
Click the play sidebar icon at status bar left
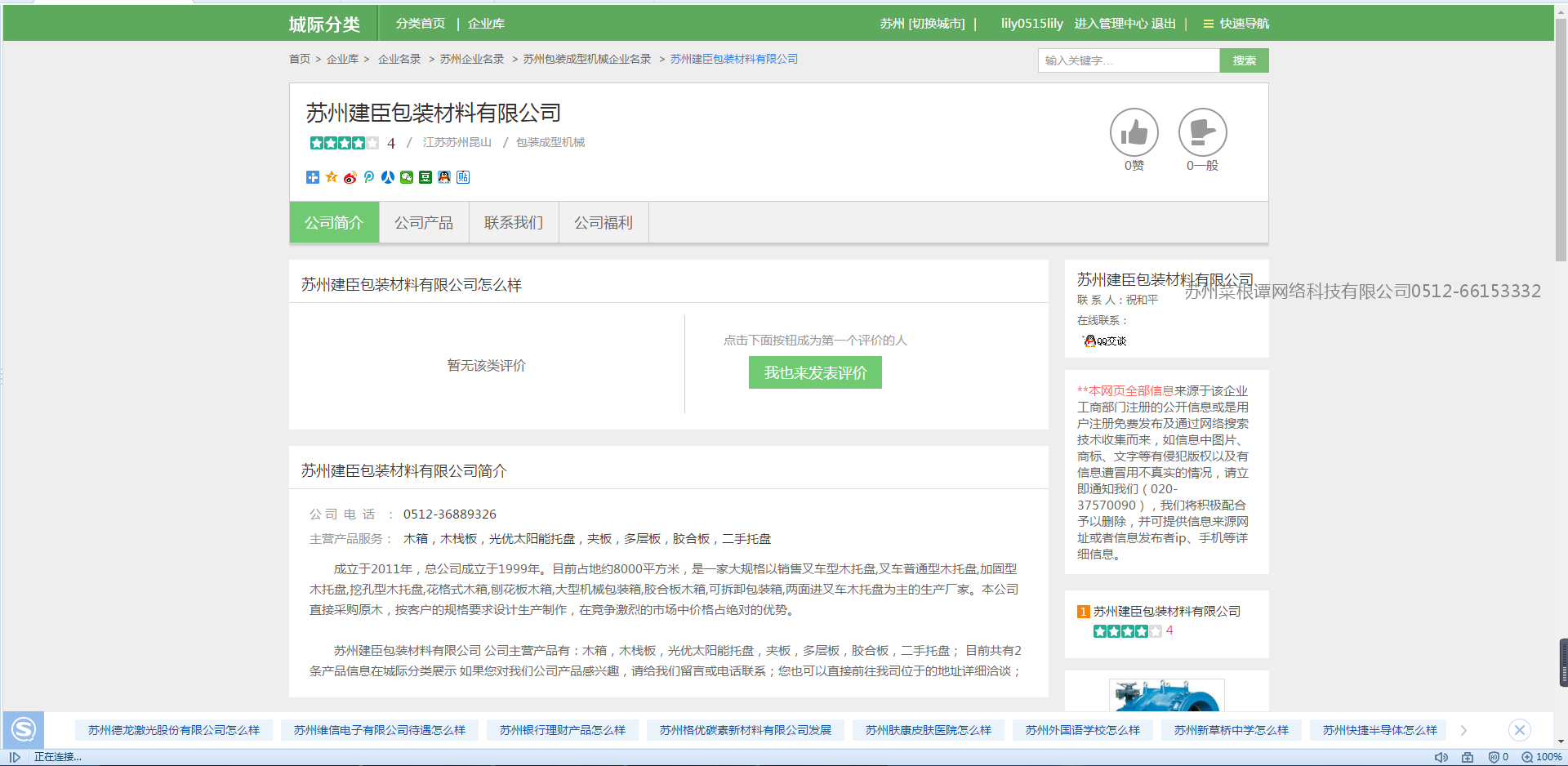(15, 757)
